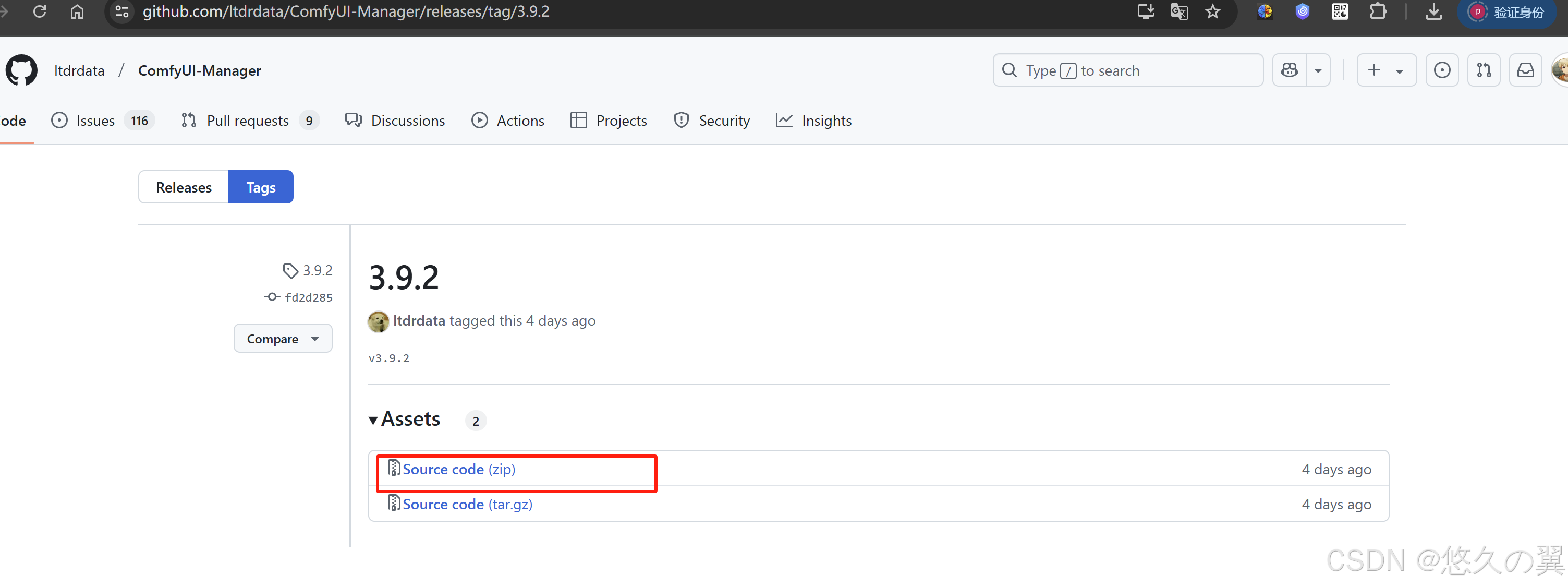Image resolution: width=1568 pixels, height=587 pixels.
Task: Open commit fd2d285 link
Action: (308, 297)
